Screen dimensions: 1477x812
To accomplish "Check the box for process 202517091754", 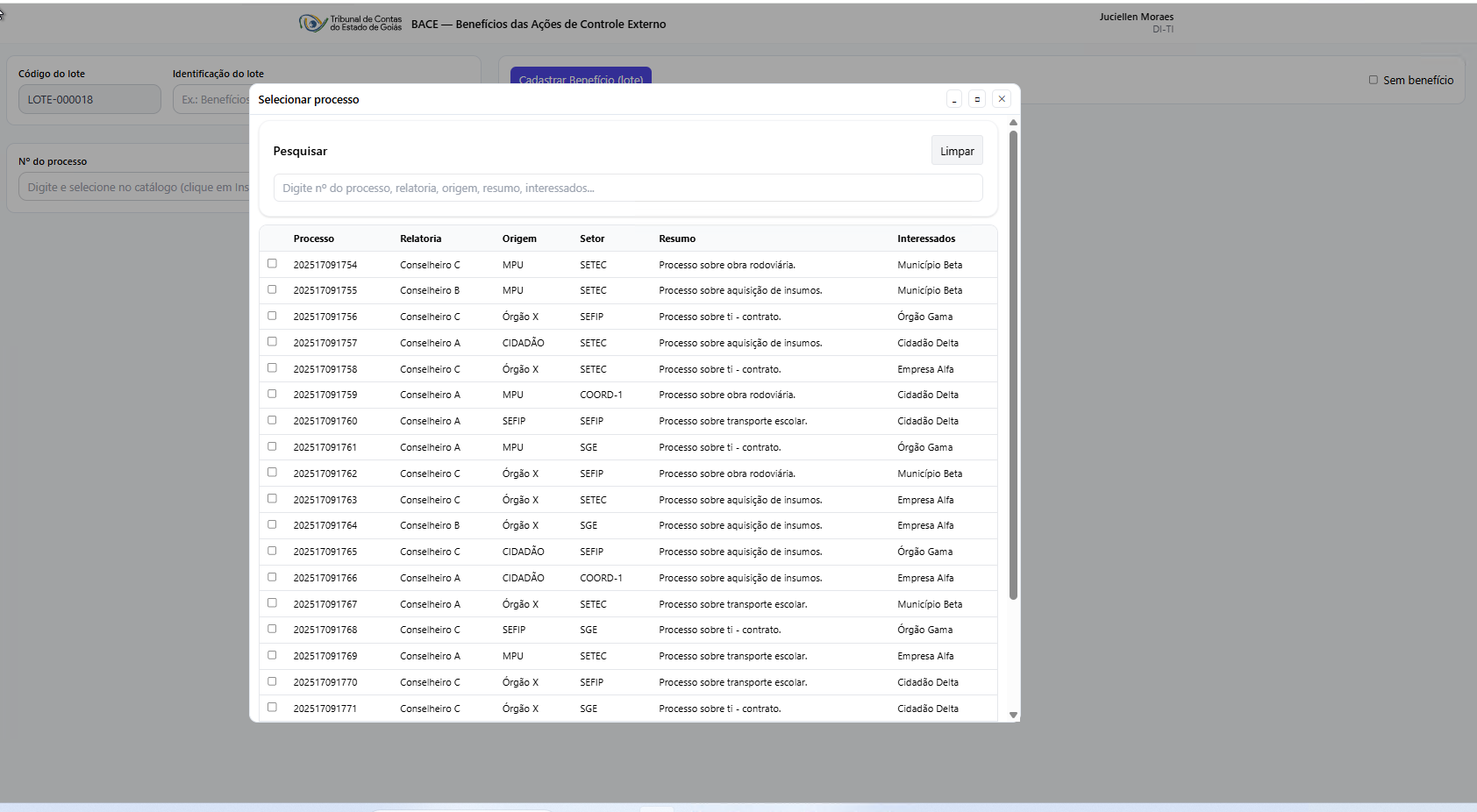I will tap(272, 264).
